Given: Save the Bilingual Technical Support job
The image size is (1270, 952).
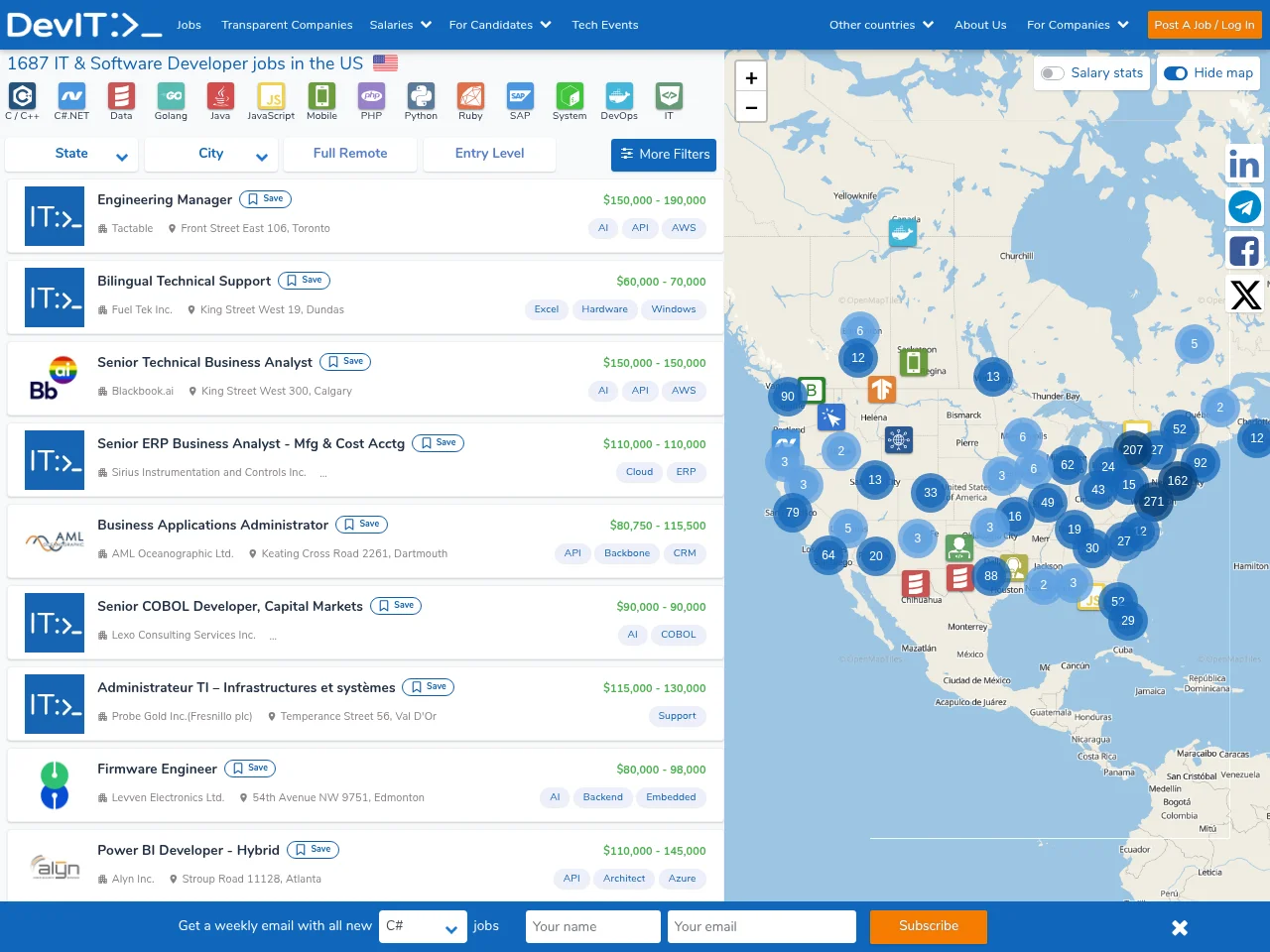Looking at the screenshot, I should (x=304, y=281).
